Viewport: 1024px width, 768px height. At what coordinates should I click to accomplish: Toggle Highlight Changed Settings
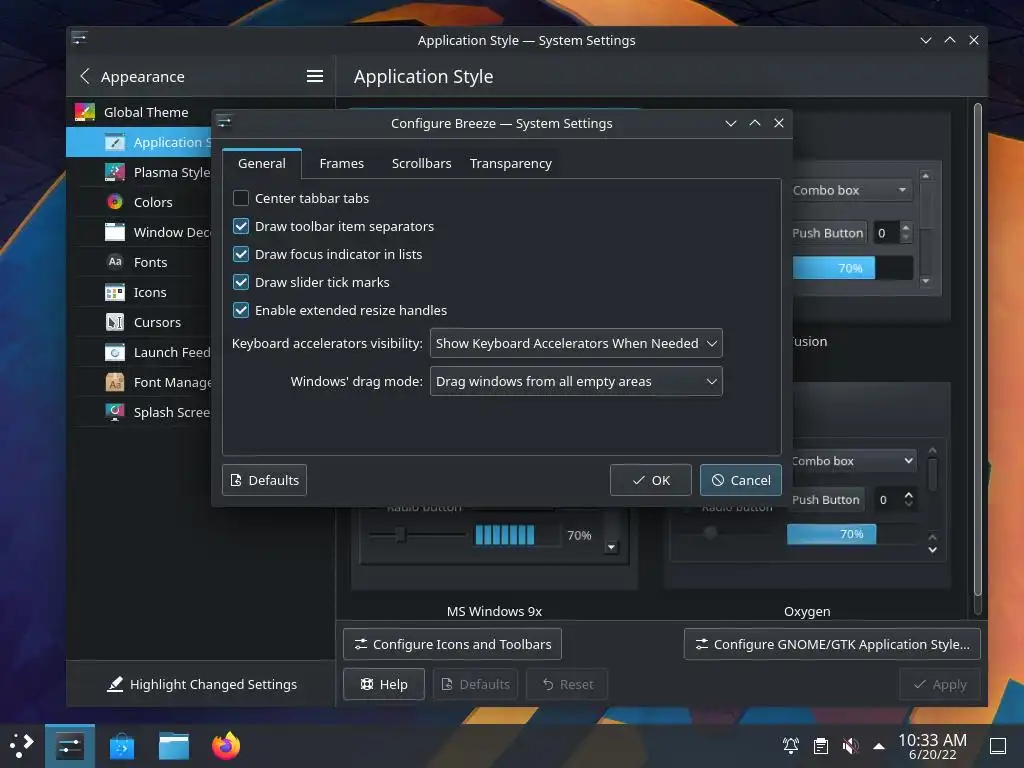coord(201,684)
